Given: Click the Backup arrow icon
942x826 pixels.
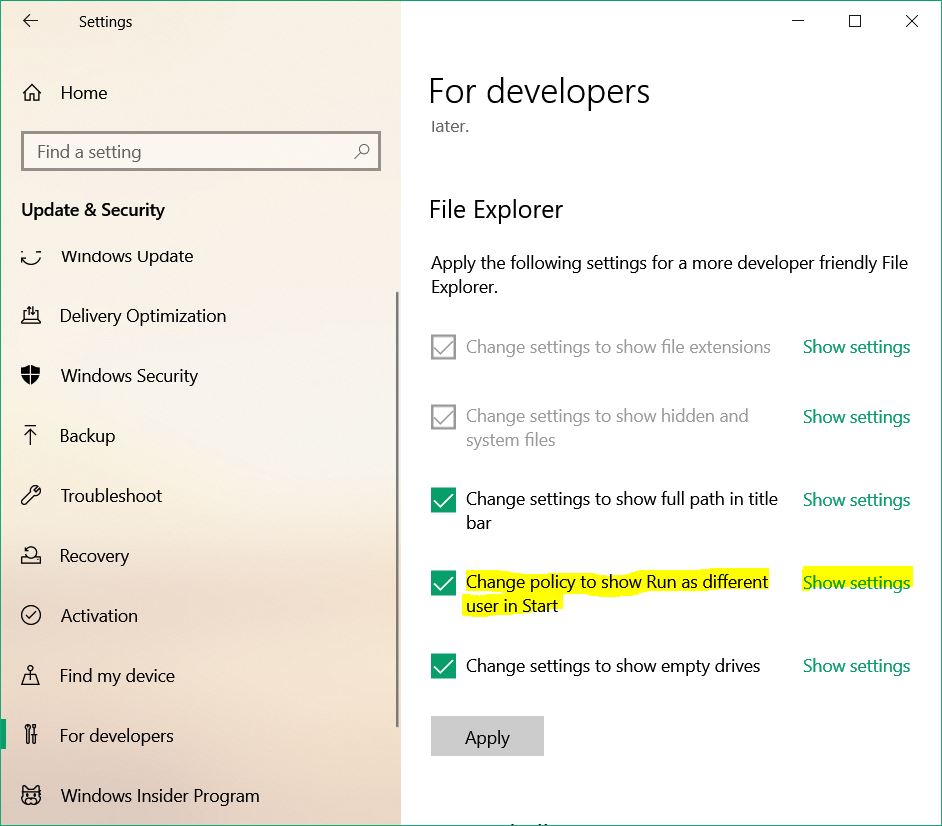Looking at the screenshot, I should (x=30, y=435).
